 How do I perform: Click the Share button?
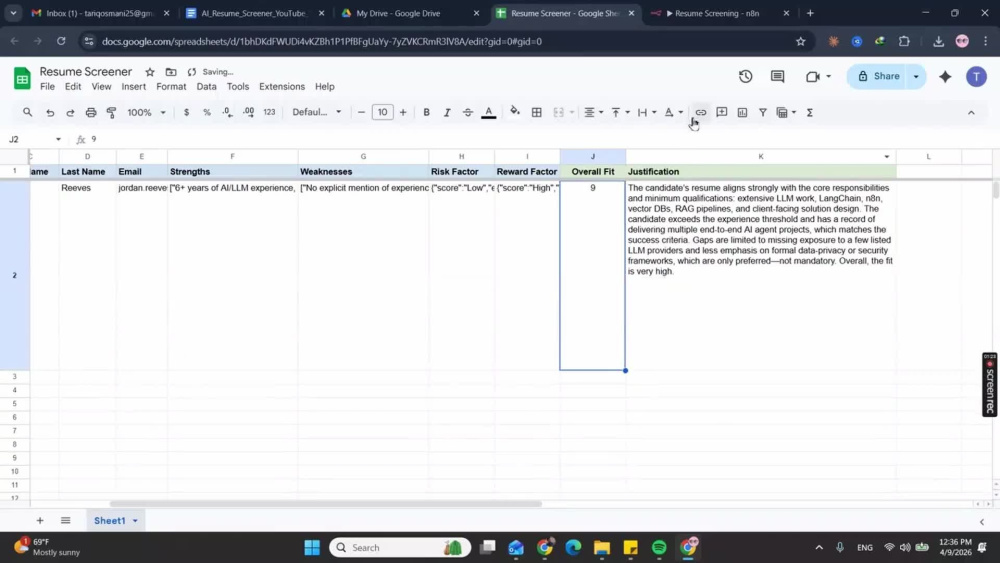(x=878, y=77)
